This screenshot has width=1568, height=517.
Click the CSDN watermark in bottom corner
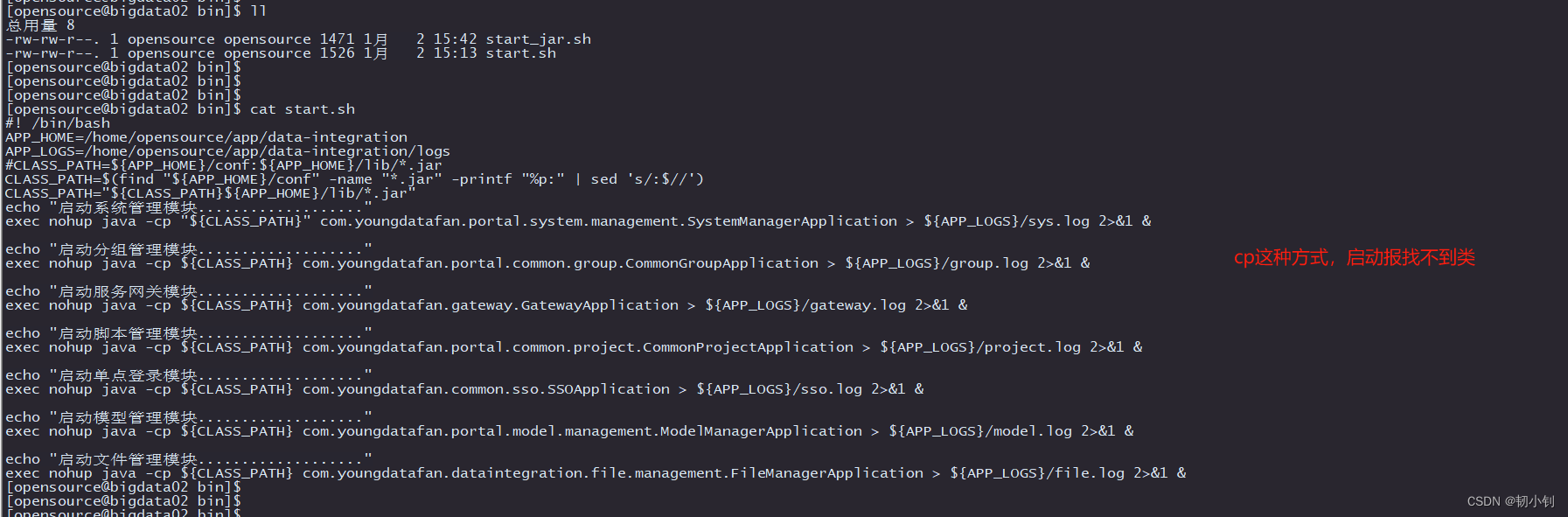click(x=1510, y=501)
